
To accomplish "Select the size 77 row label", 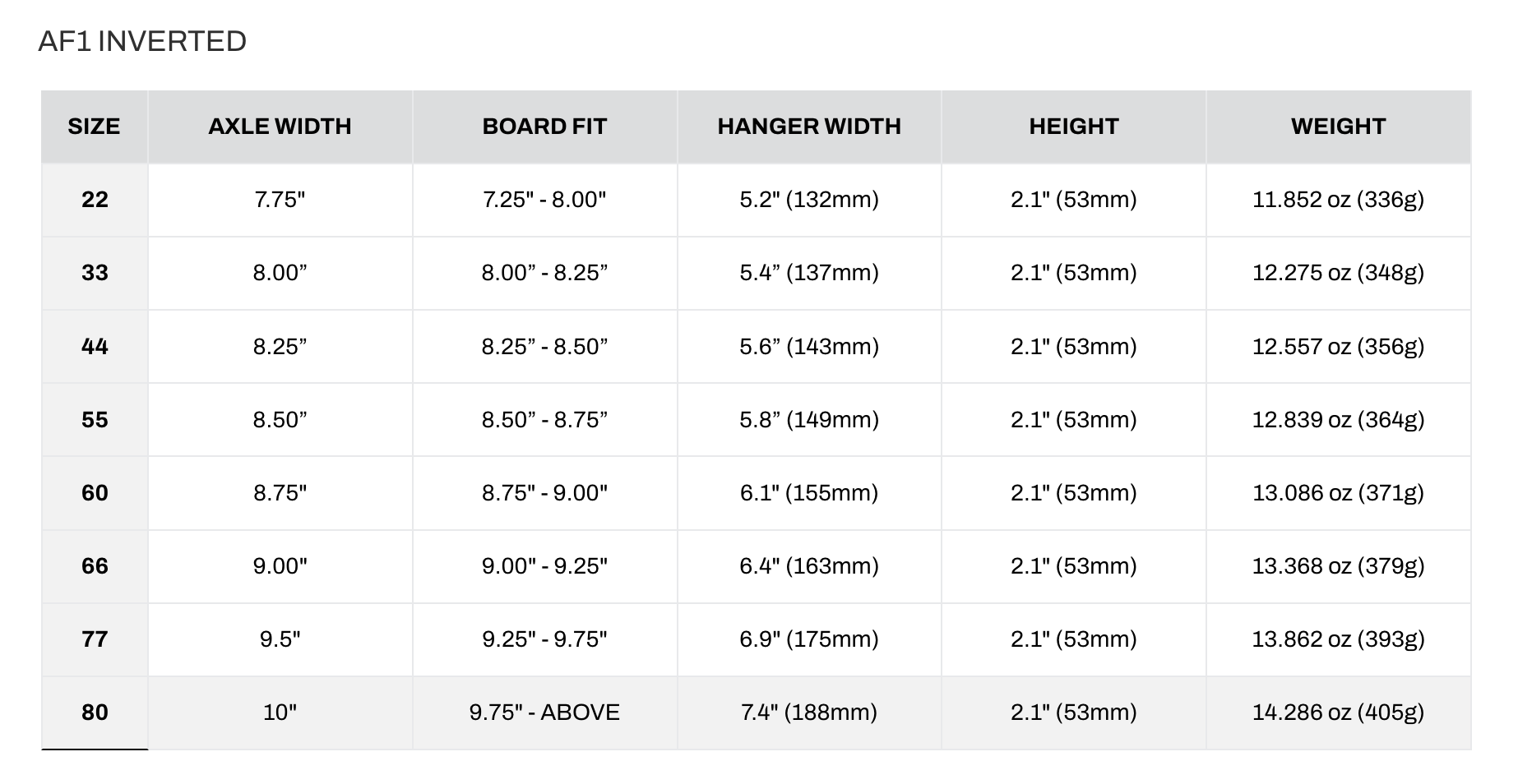I will pos(95,639).
